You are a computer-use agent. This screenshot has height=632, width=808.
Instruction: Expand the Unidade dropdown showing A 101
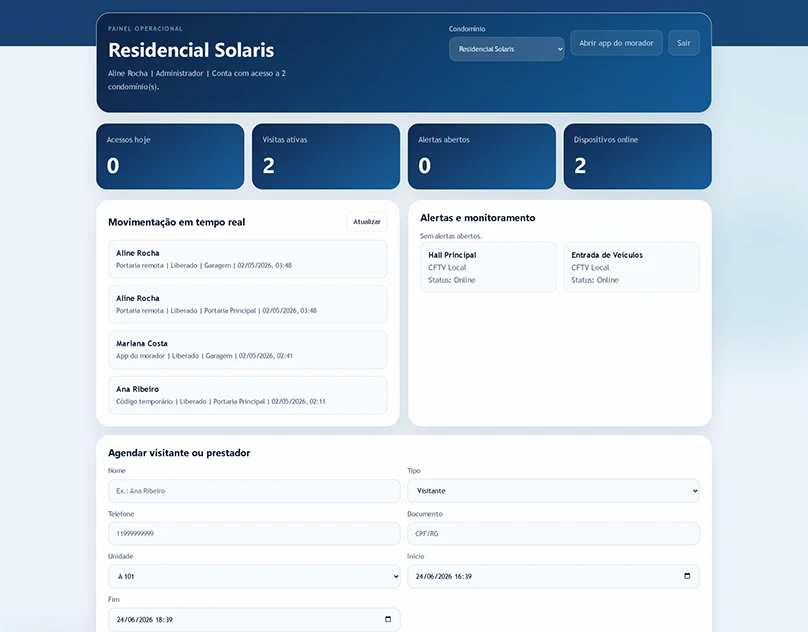pos(254,576)
